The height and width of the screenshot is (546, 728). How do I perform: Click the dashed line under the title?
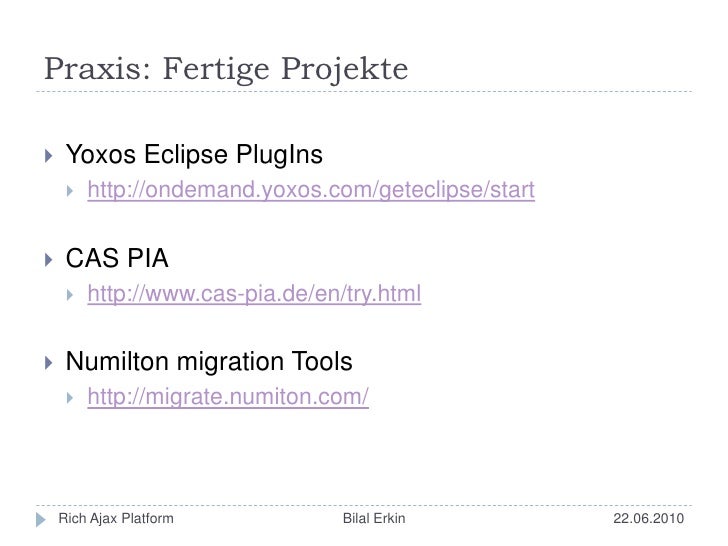pyautogui.click(x=364, y=91)
